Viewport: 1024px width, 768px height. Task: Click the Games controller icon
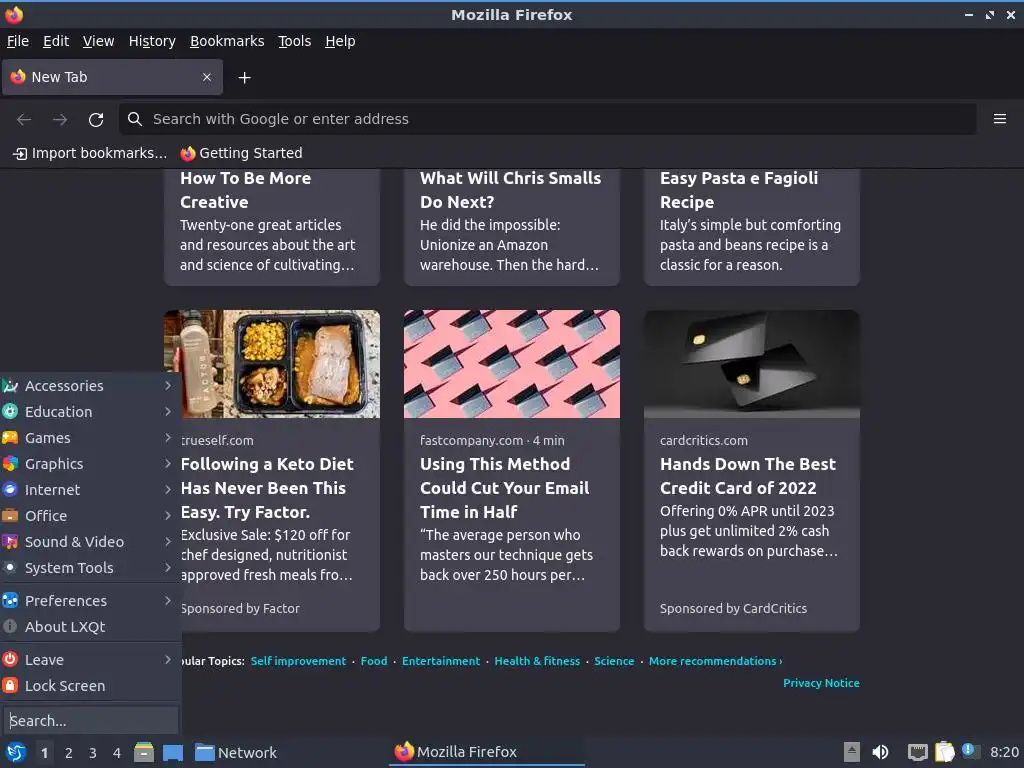pos(10,438)
